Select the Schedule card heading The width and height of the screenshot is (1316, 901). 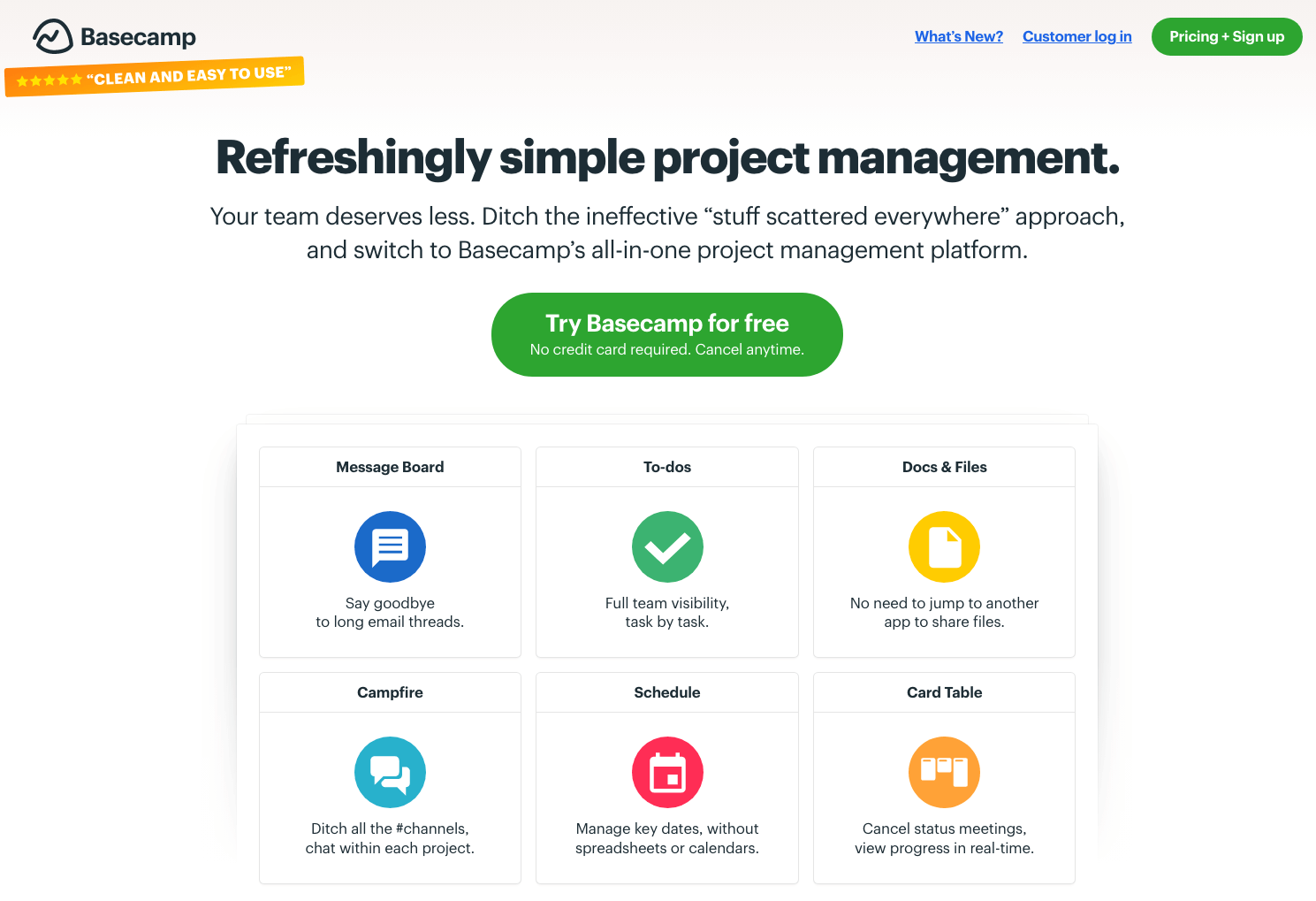pyautogui.click(x=667, y=692)
